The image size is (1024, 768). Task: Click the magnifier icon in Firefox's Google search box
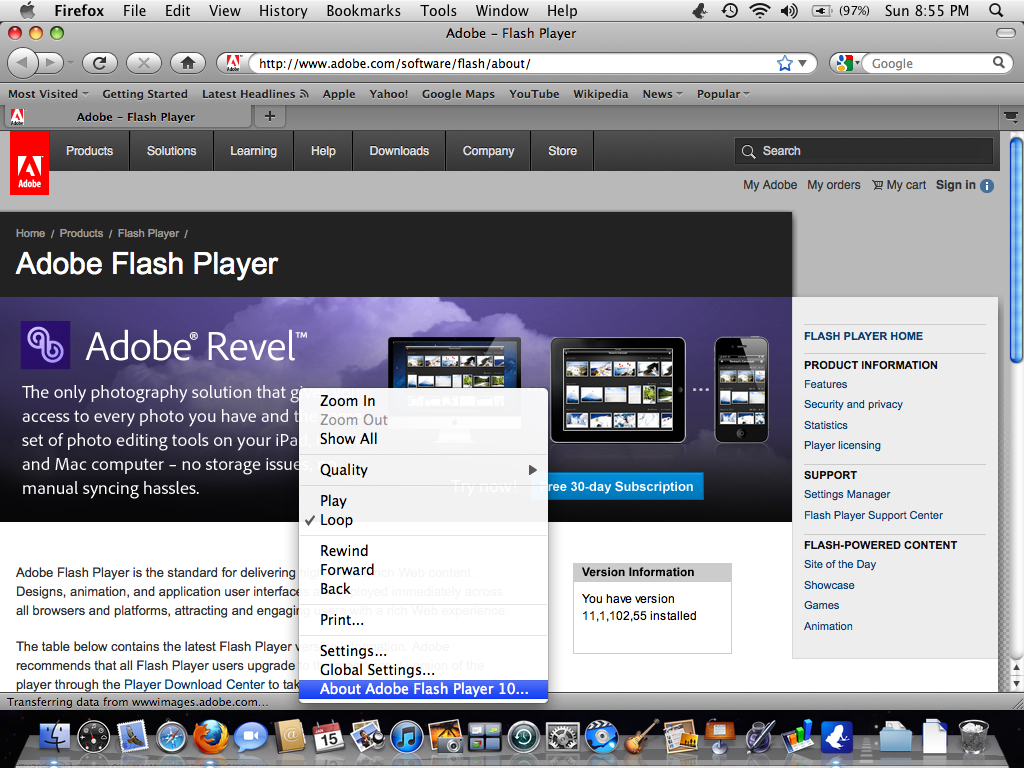999,63
